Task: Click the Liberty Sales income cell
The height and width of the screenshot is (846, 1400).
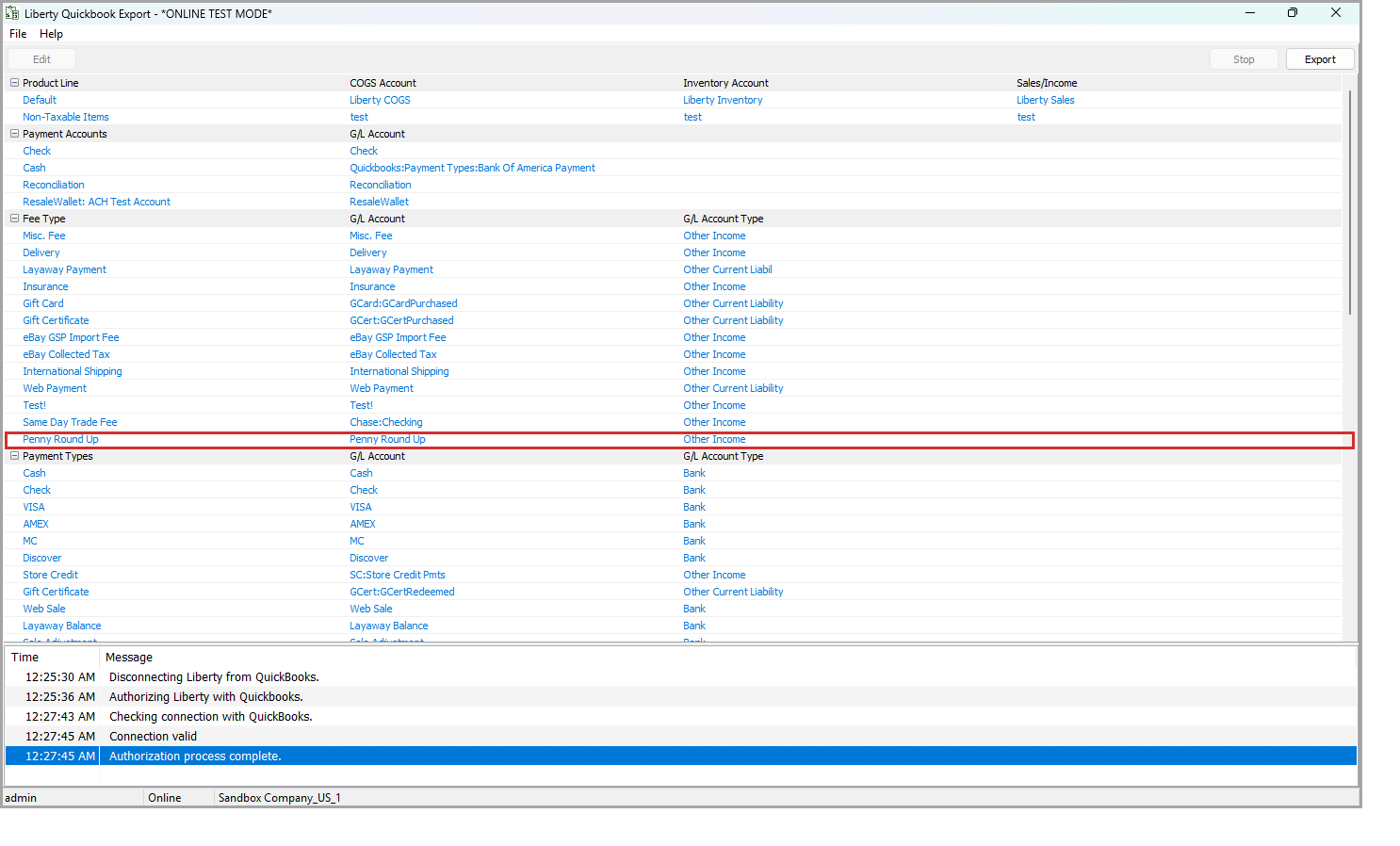Action: (x=1045, y=100)
